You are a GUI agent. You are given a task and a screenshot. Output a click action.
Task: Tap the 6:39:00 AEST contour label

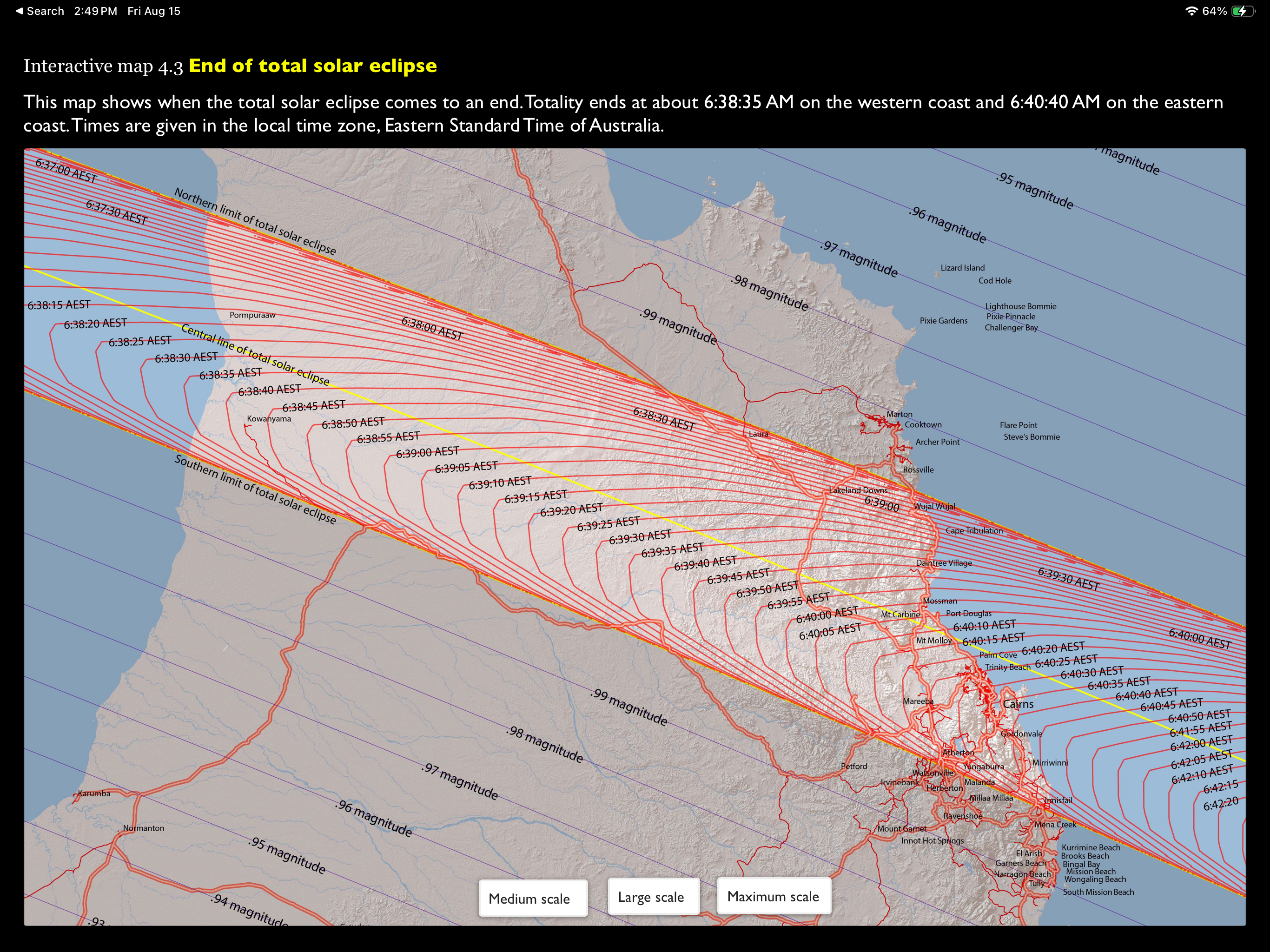[427, 452]
